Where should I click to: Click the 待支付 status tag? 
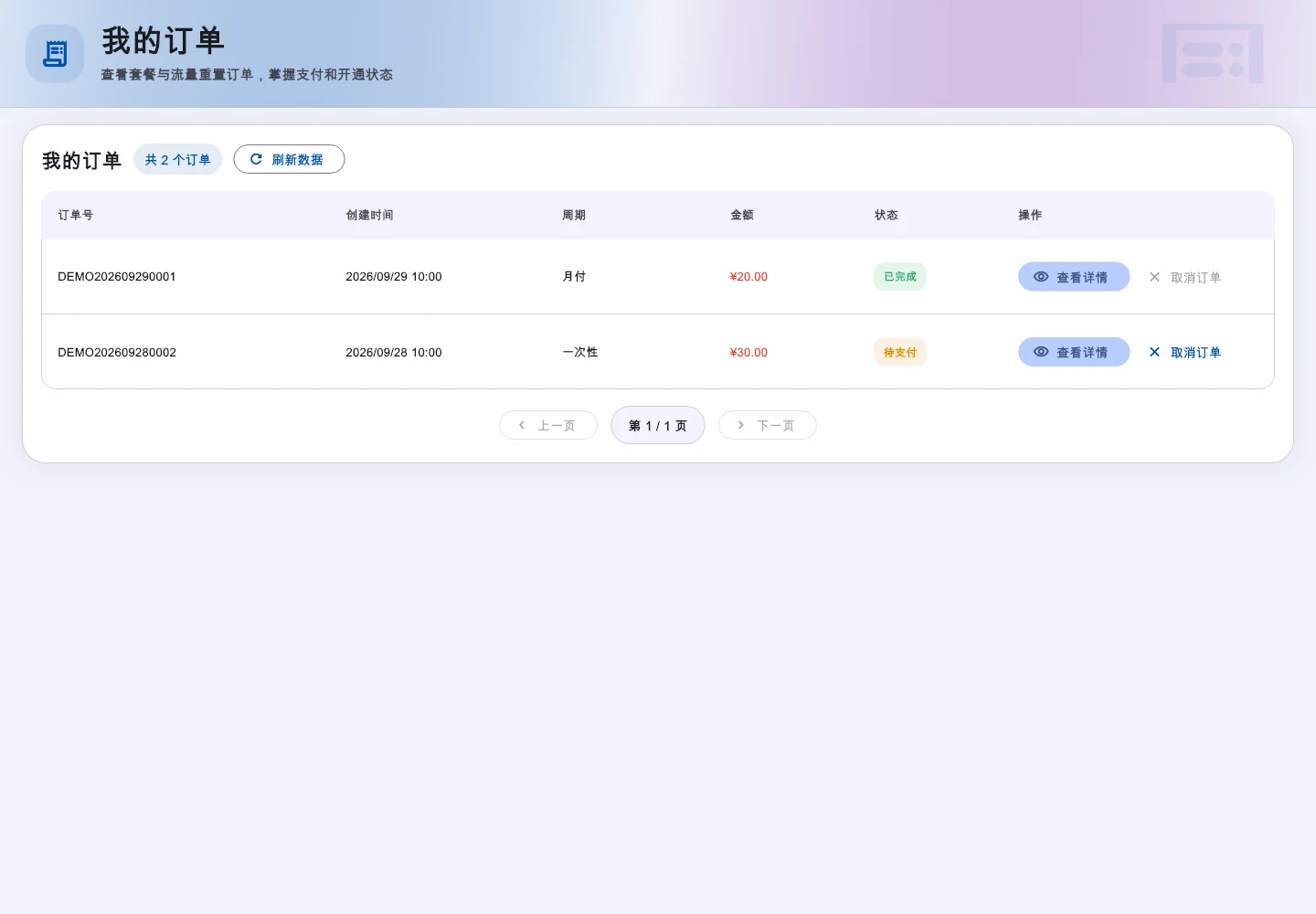point(900,352)
